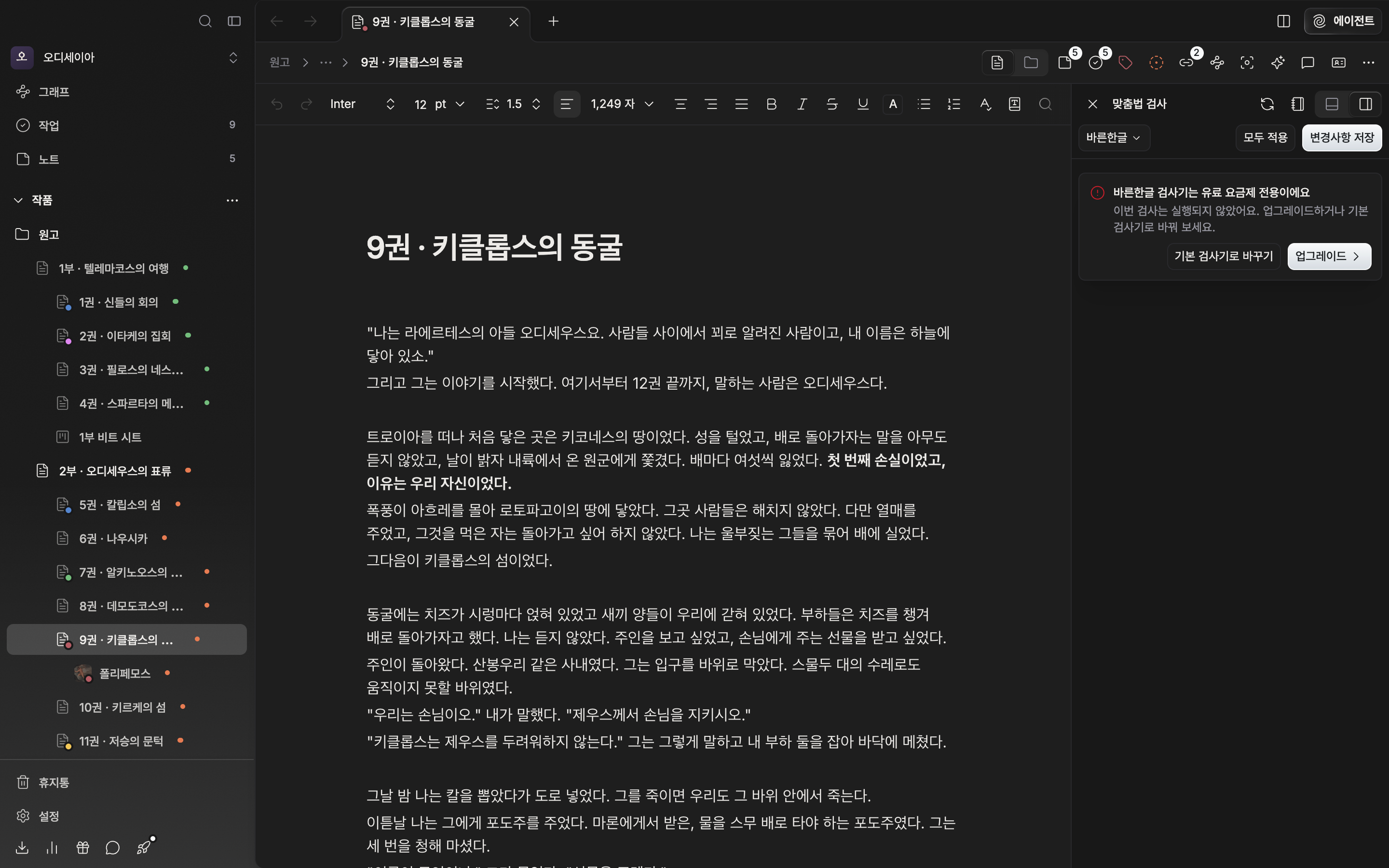The image size is (1389, 868).
Task: Search within the document from the editor toolbar
Action: click(1045, 104)
